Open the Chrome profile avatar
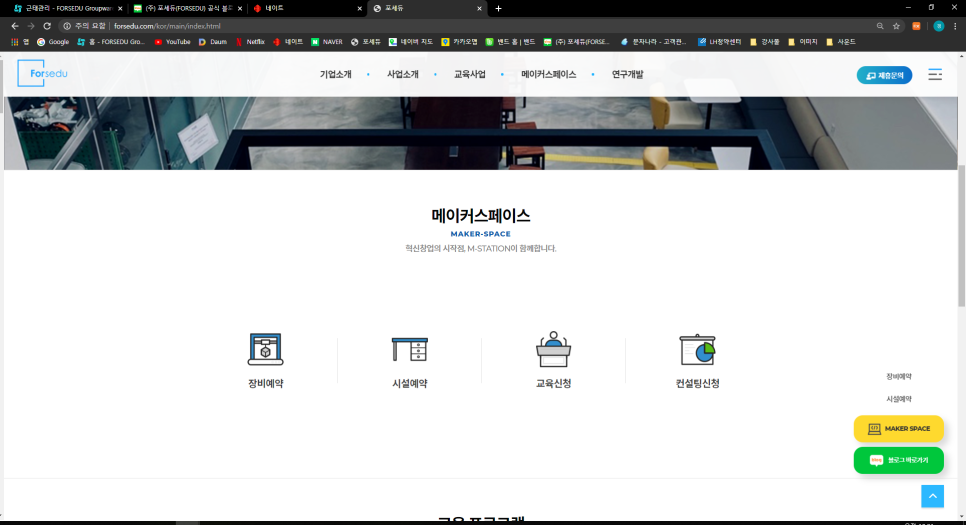The image size is (966, 525). click(x=938, y=26)
